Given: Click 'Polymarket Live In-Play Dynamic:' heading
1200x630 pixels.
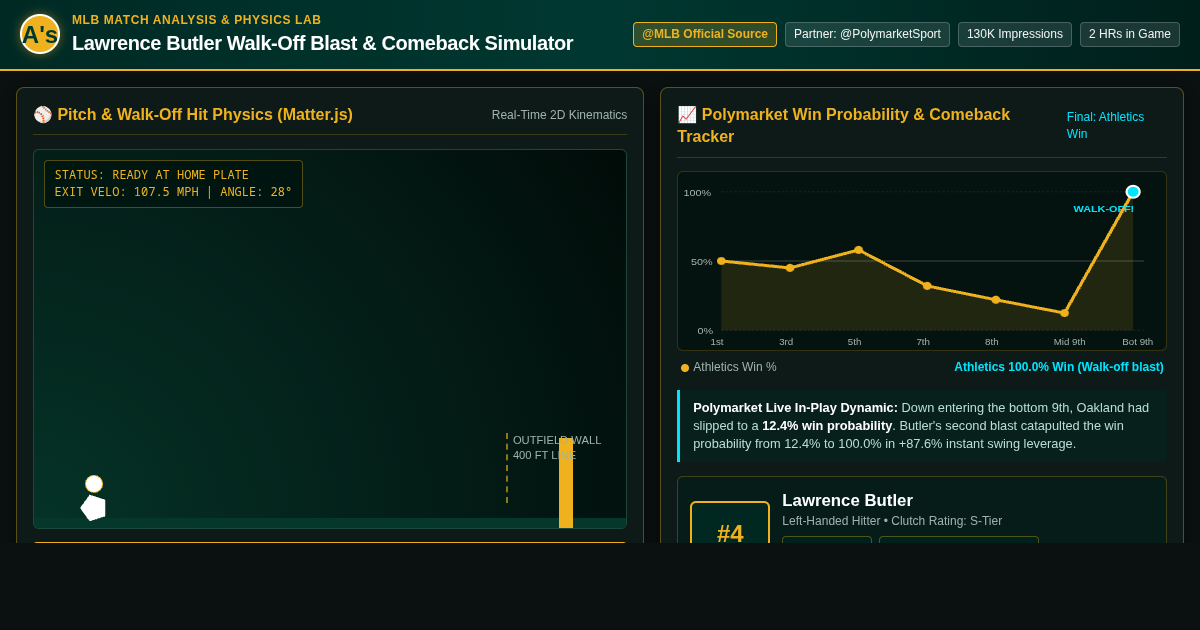Looking at the screenshot, I should pyautogui.click(x=796, y=407).
